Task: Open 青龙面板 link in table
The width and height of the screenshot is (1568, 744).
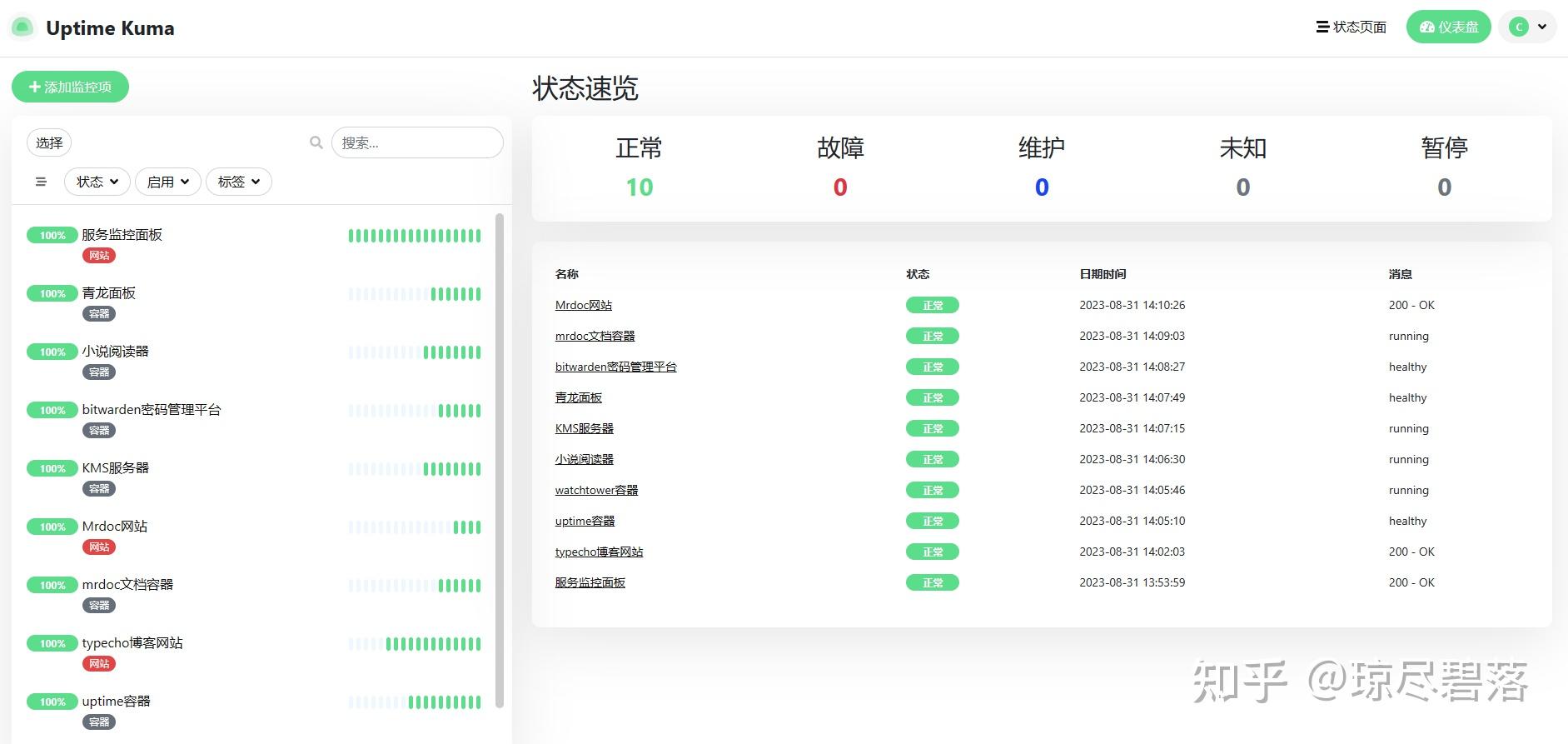Action: click(x=579, y=397)
